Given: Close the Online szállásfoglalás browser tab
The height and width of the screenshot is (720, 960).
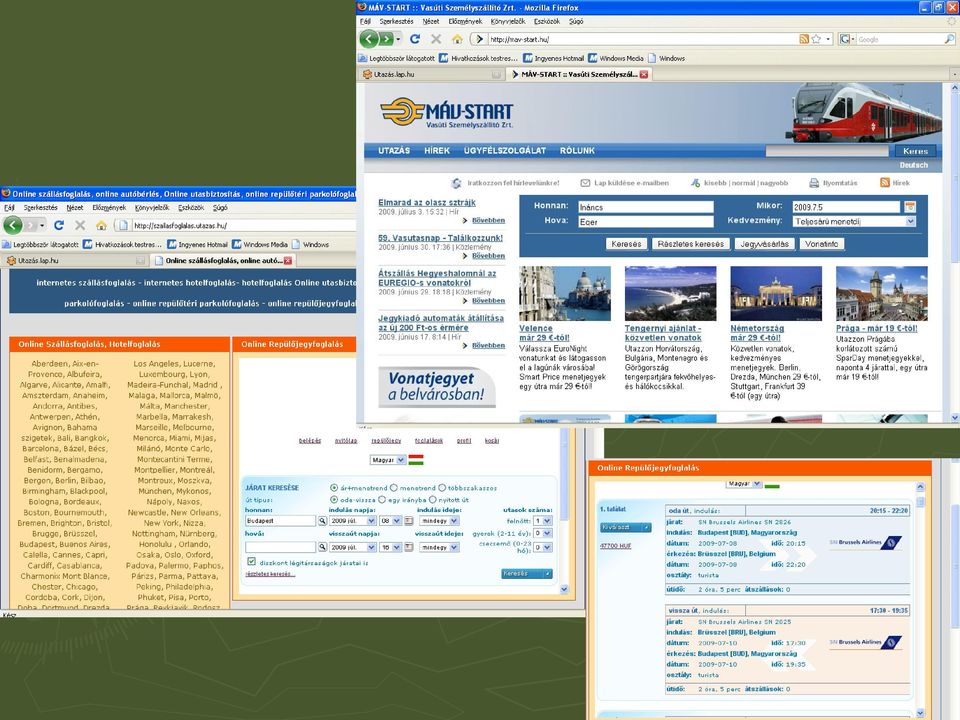Looking at the screenshot, I should (x=288, y=260).
